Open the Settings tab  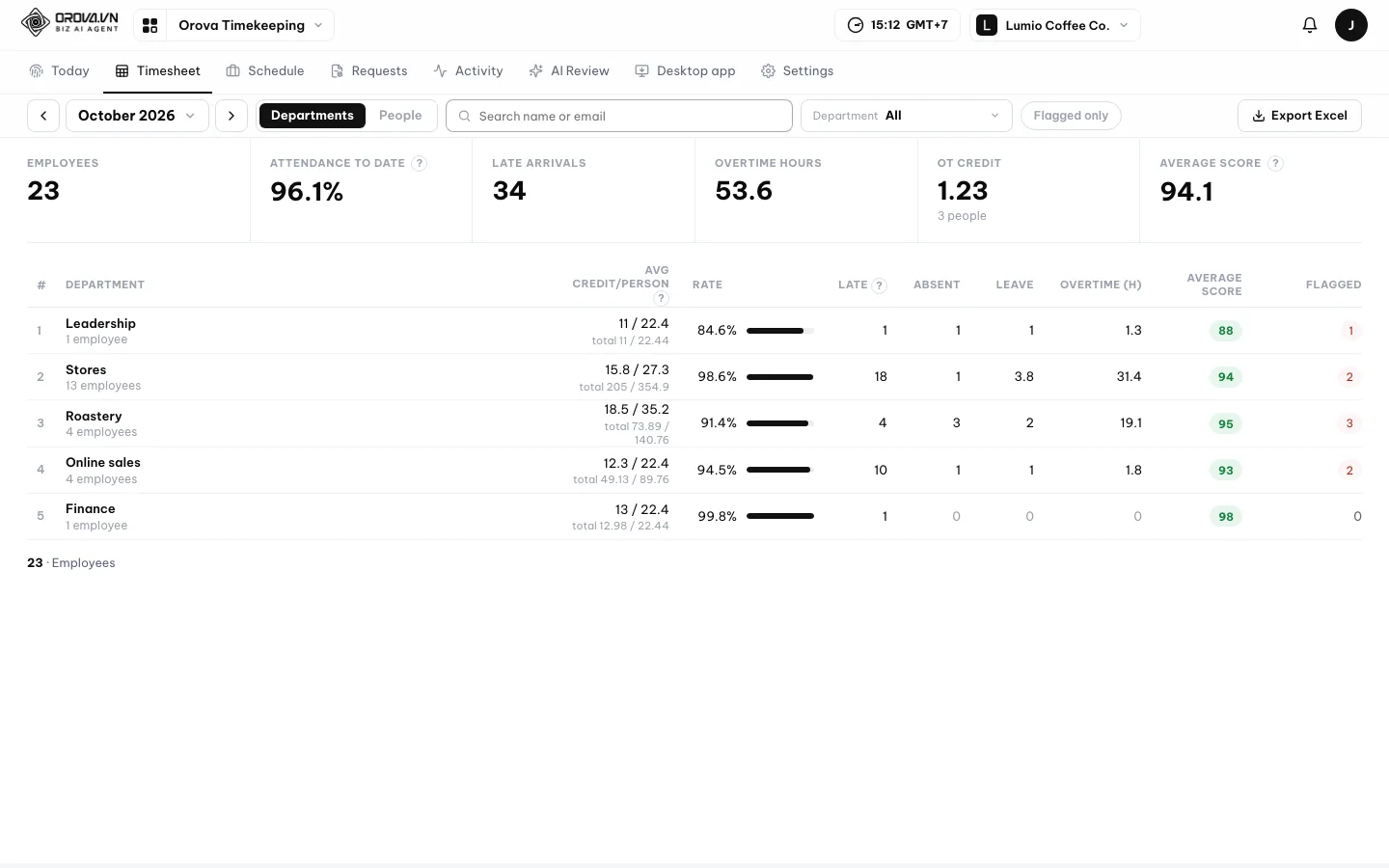[797, 71]
